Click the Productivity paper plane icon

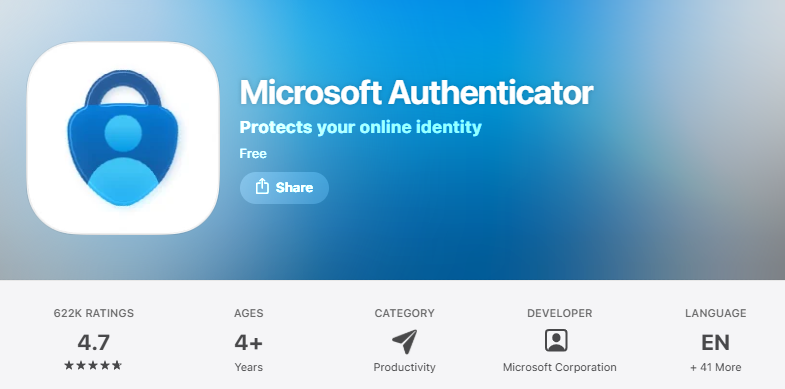404,341
